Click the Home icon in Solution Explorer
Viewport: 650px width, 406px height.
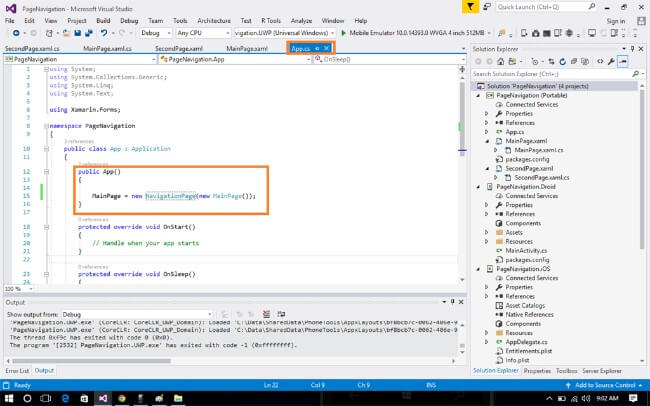pyautogui.click(x=500, y=62)
